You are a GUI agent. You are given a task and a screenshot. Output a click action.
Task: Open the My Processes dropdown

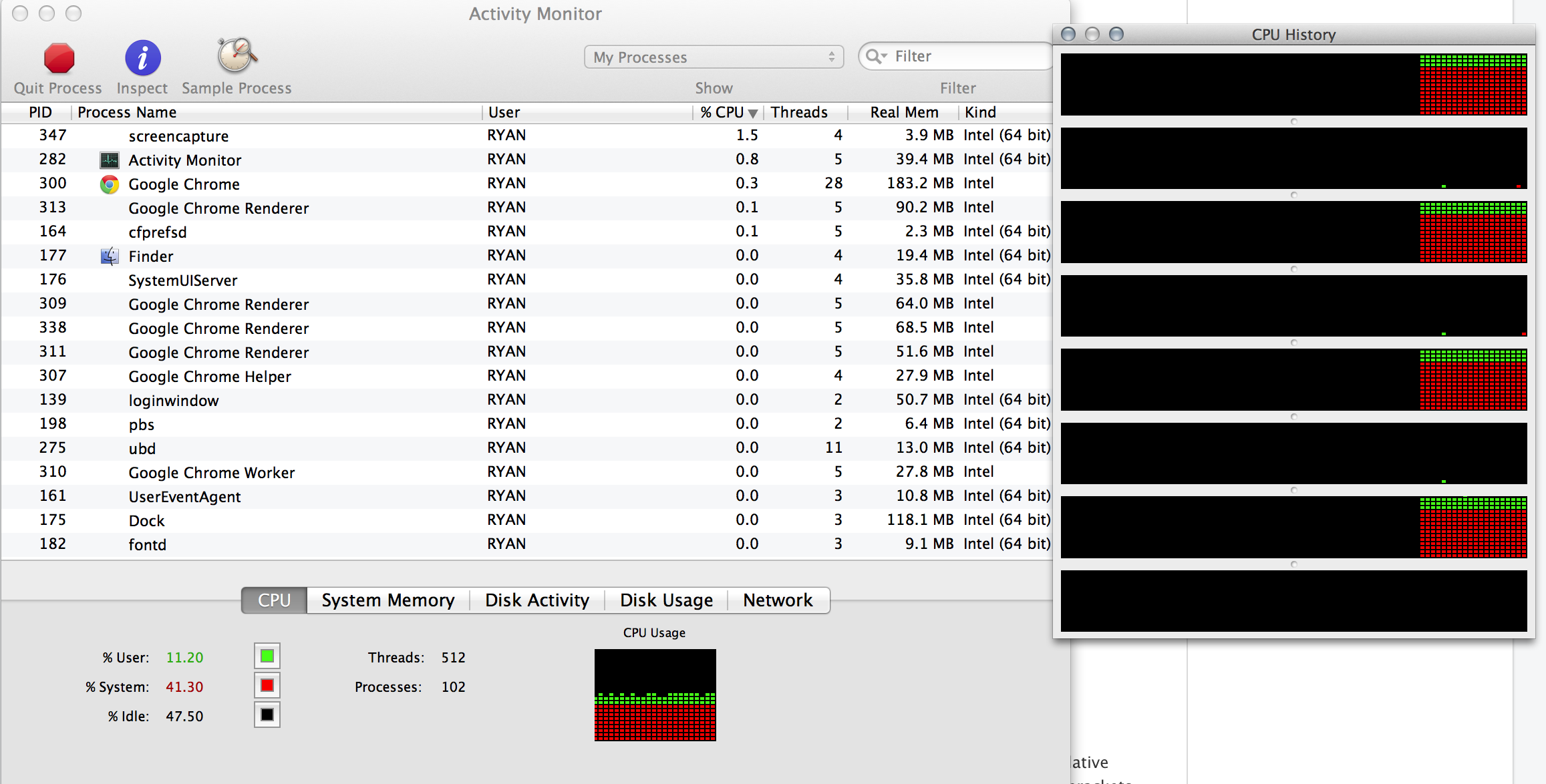click(x=714, y=57)
